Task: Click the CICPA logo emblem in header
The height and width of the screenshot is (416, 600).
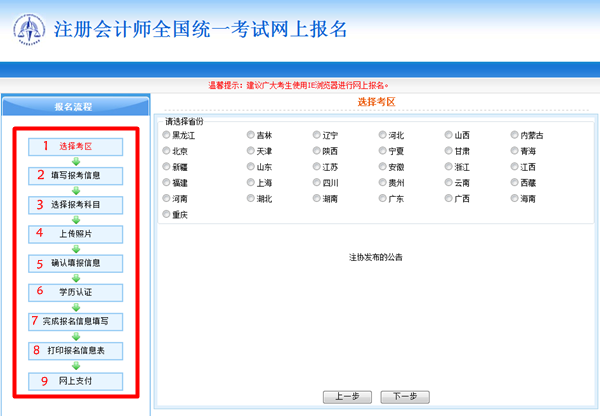Action: pyautogui.click(x=29, y=29)
